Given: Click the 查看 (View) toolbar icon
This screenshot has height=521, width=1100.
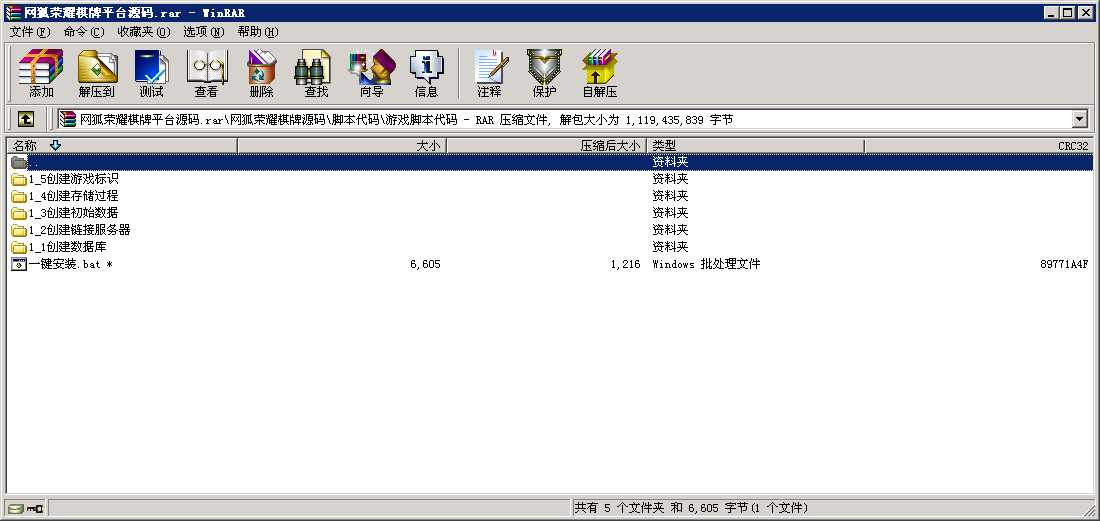Looking at the screenshot, I should (x=206, y=74).
